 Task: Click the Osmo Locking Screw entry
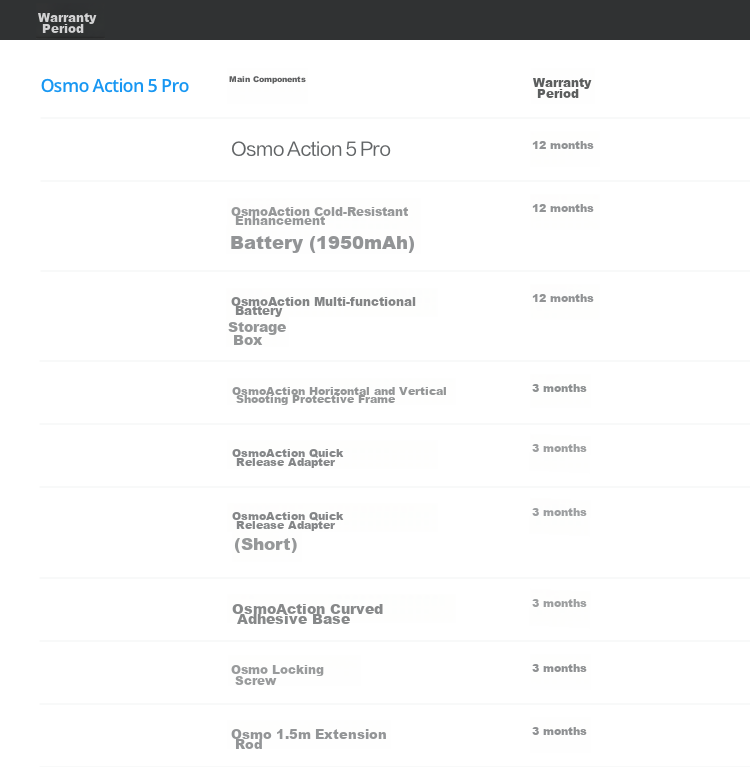pyautogui.click(x=277, y=675)
